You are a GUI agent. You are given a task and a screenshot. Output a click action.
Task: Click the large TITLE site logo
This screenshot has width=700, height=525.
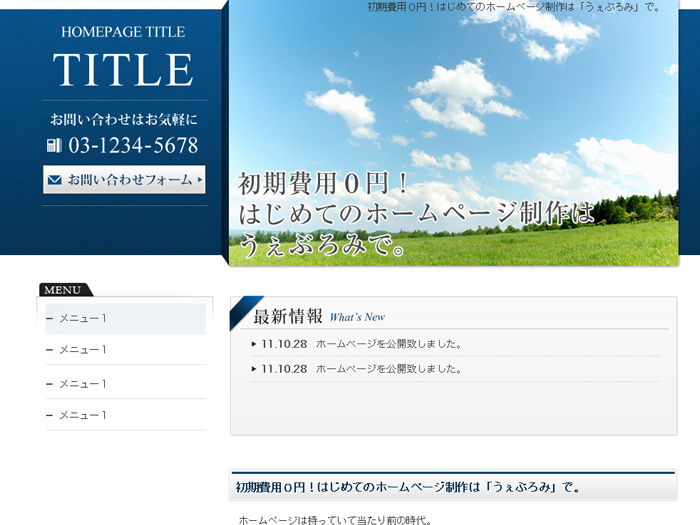coord(123,70)
